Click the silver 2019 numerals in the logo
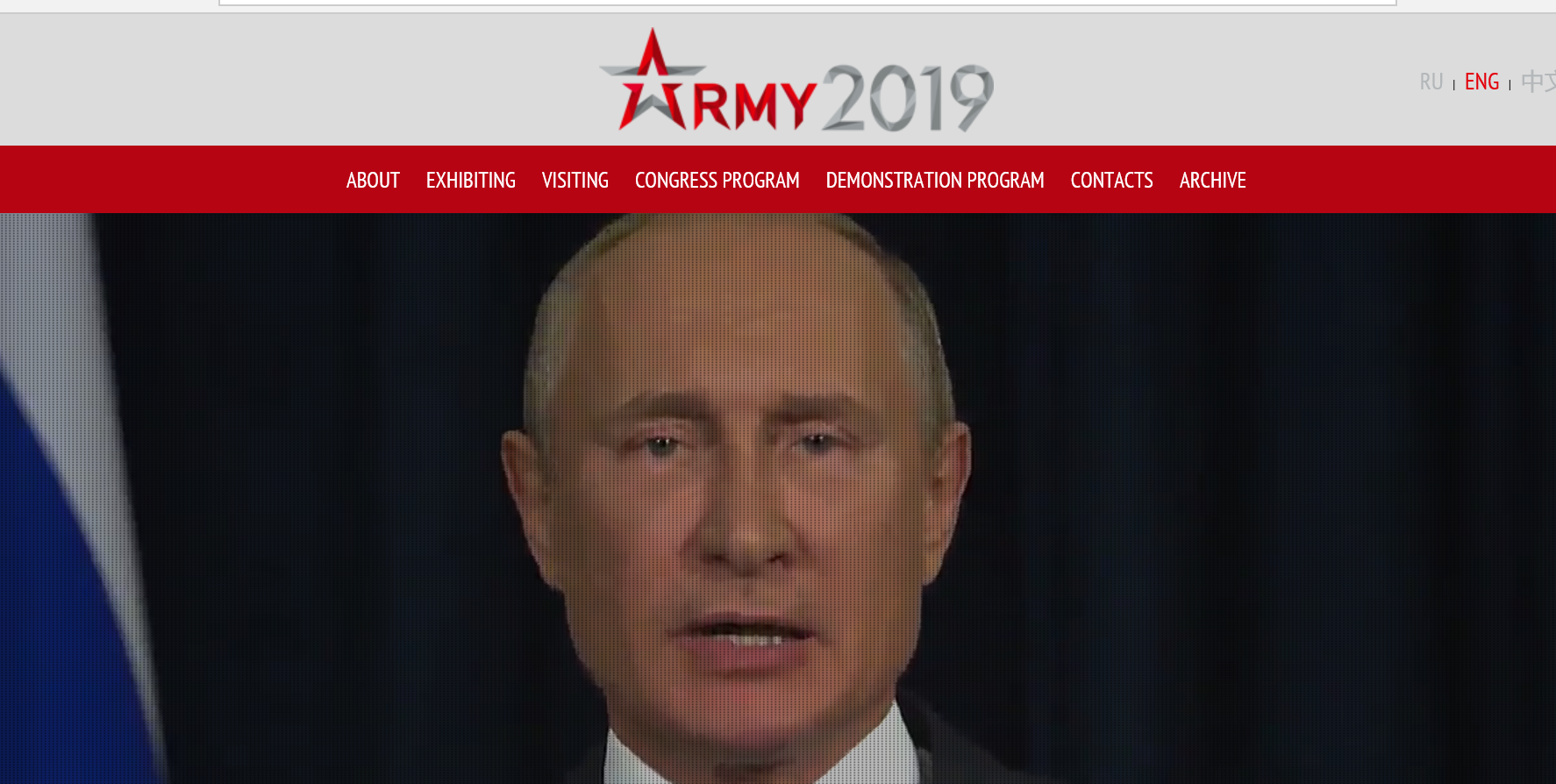The image size is (1556, 784). click(x=908, y=97)
